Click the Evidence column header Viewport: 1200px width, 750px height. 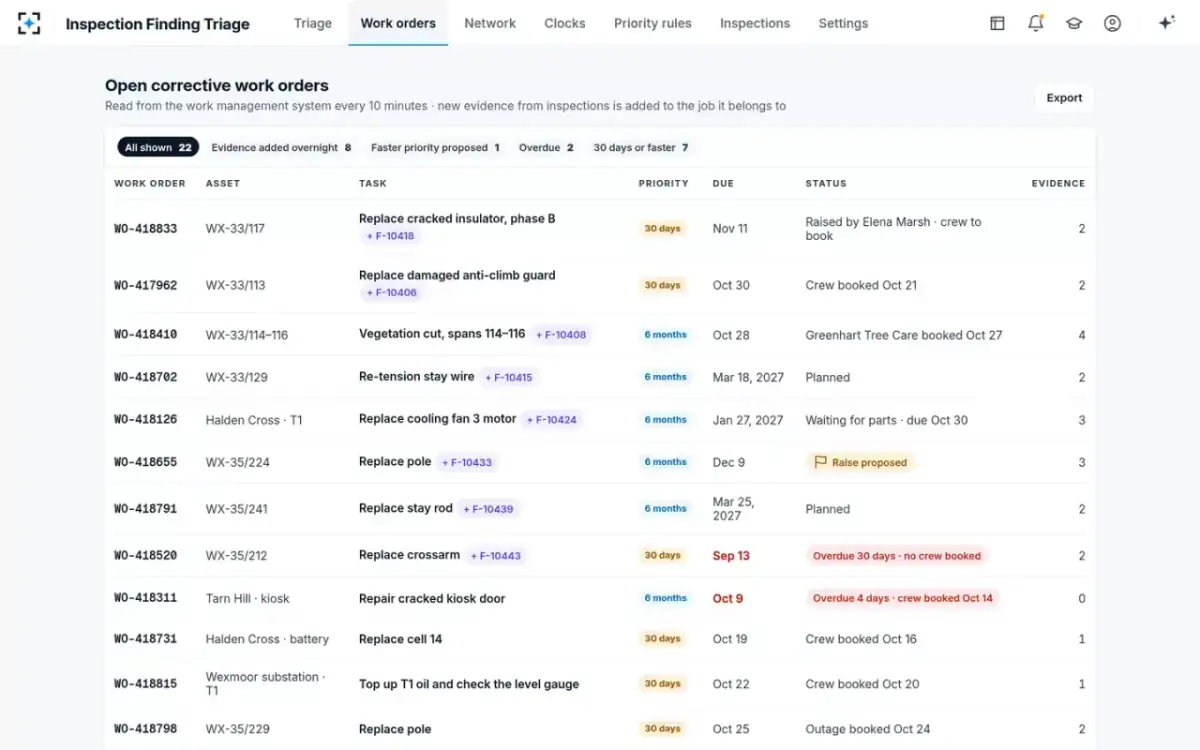(1058, 183)
